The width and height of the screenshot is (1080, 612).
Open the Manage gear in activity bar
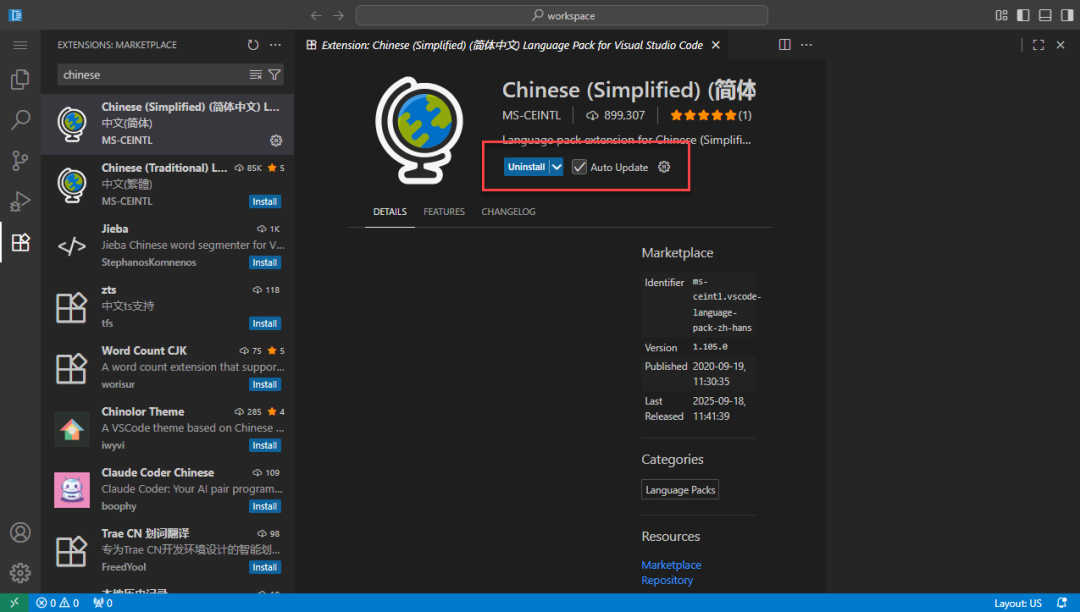coord(20,573)
